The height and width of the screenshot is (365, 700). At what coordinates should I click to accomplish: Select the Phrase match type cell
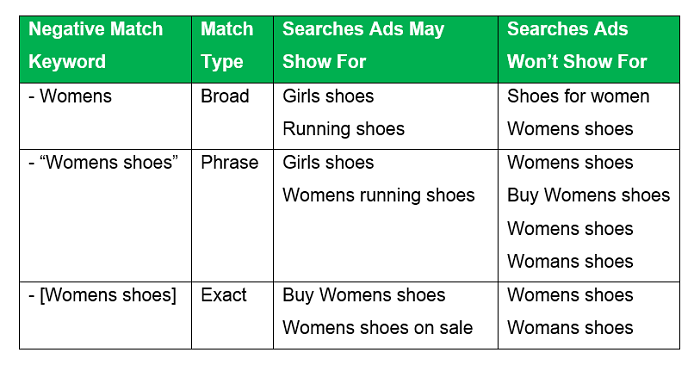[x=232, y=216]
